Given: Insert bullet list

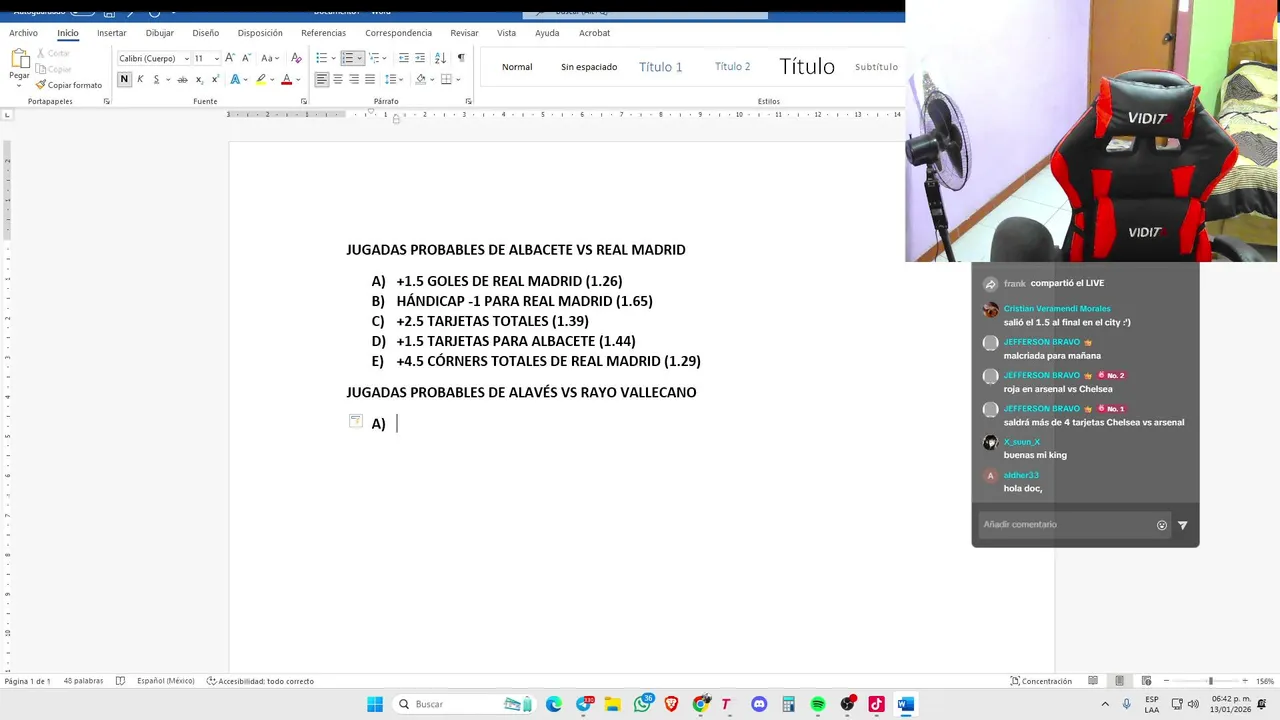Looking at the screenshot, I should click(x=321, y=58).
